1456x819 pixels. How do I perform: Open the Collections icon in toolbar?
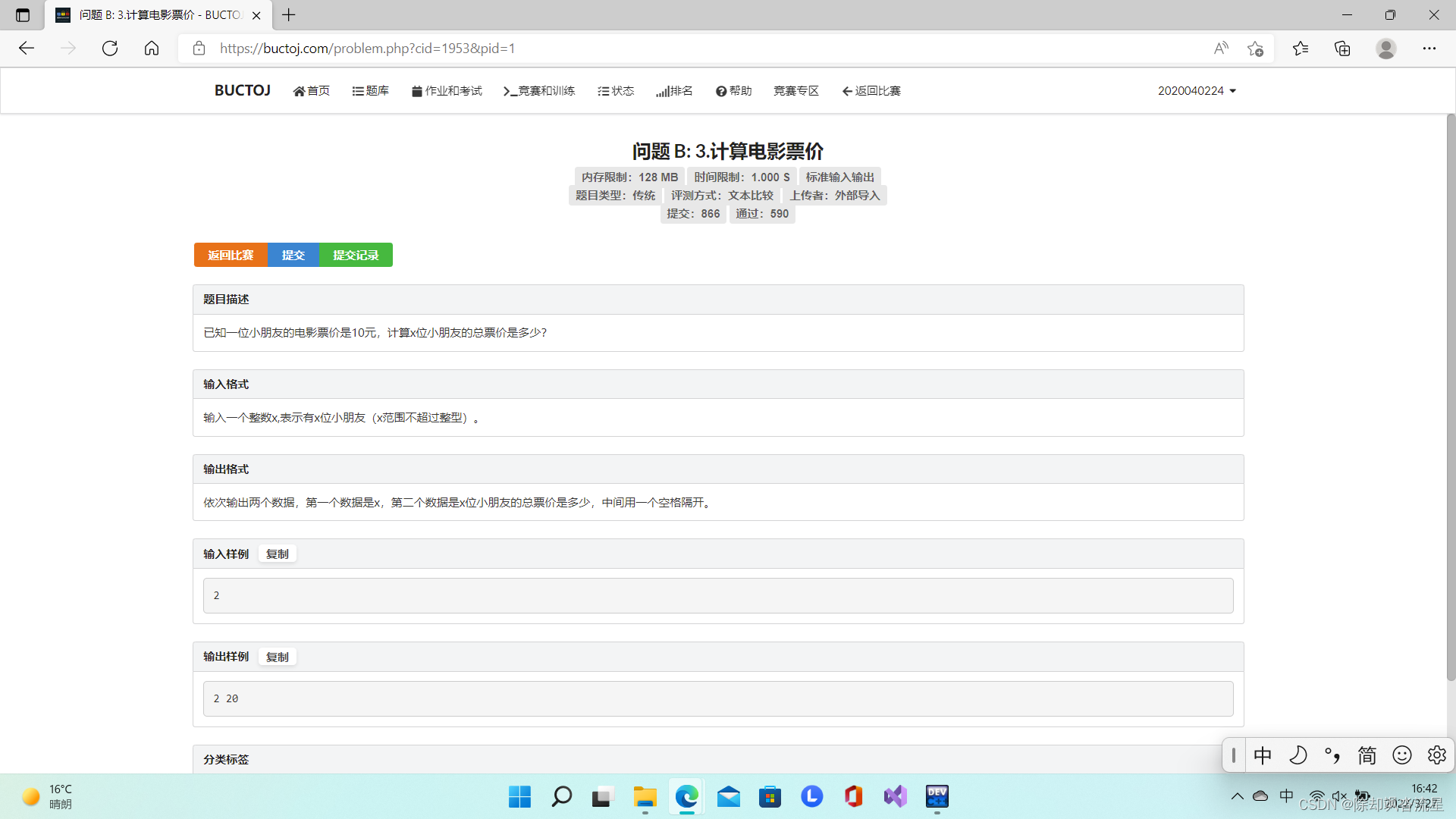point(1342,49)
